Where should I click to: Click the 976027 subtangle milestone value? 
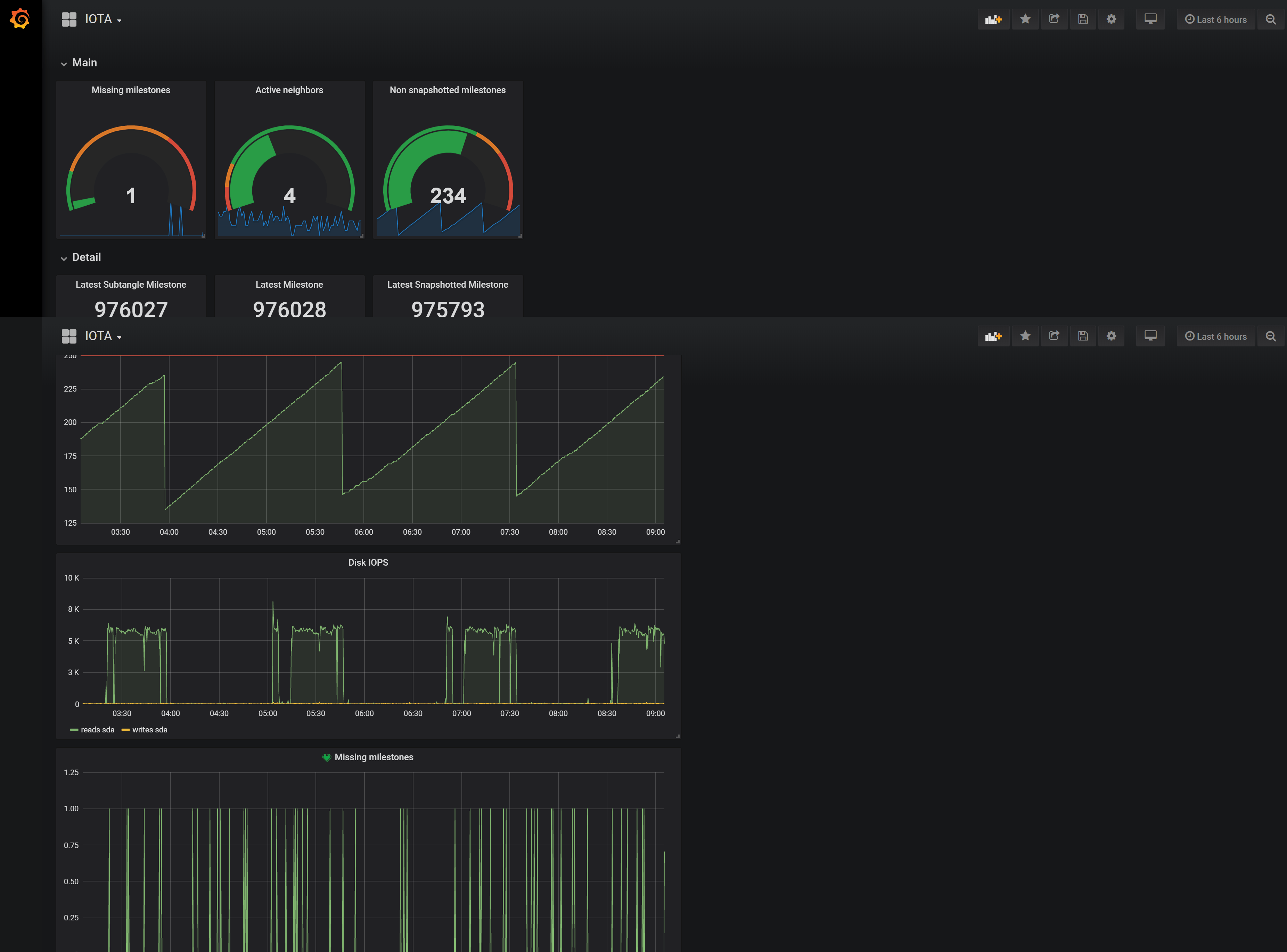point(131,310)
